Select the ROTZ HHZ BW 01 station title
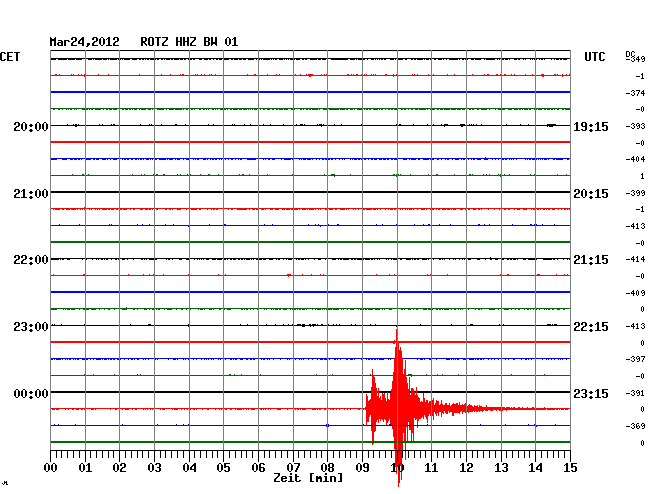The image size is (650, 494). click(189, 42)
